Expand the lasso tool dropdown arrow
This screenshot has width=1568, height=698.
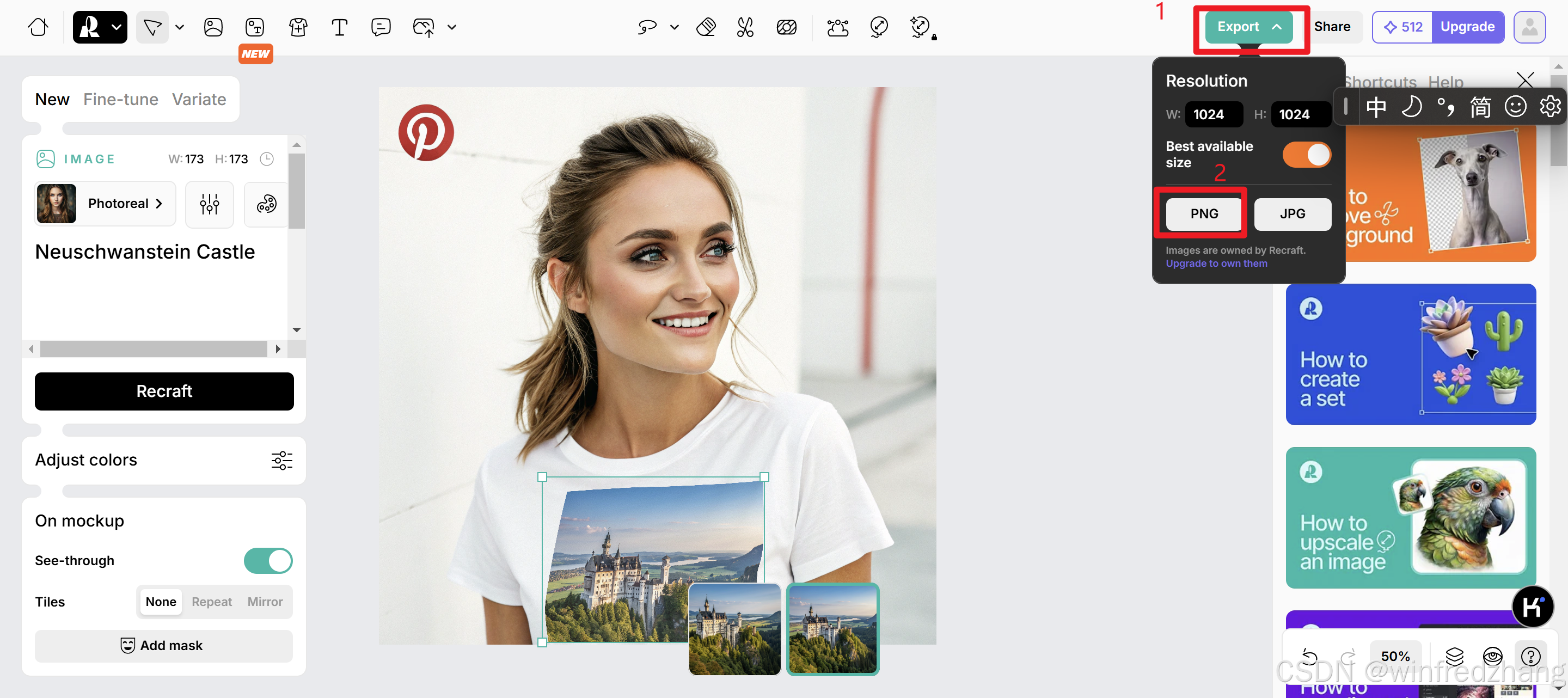pos(674,27)
